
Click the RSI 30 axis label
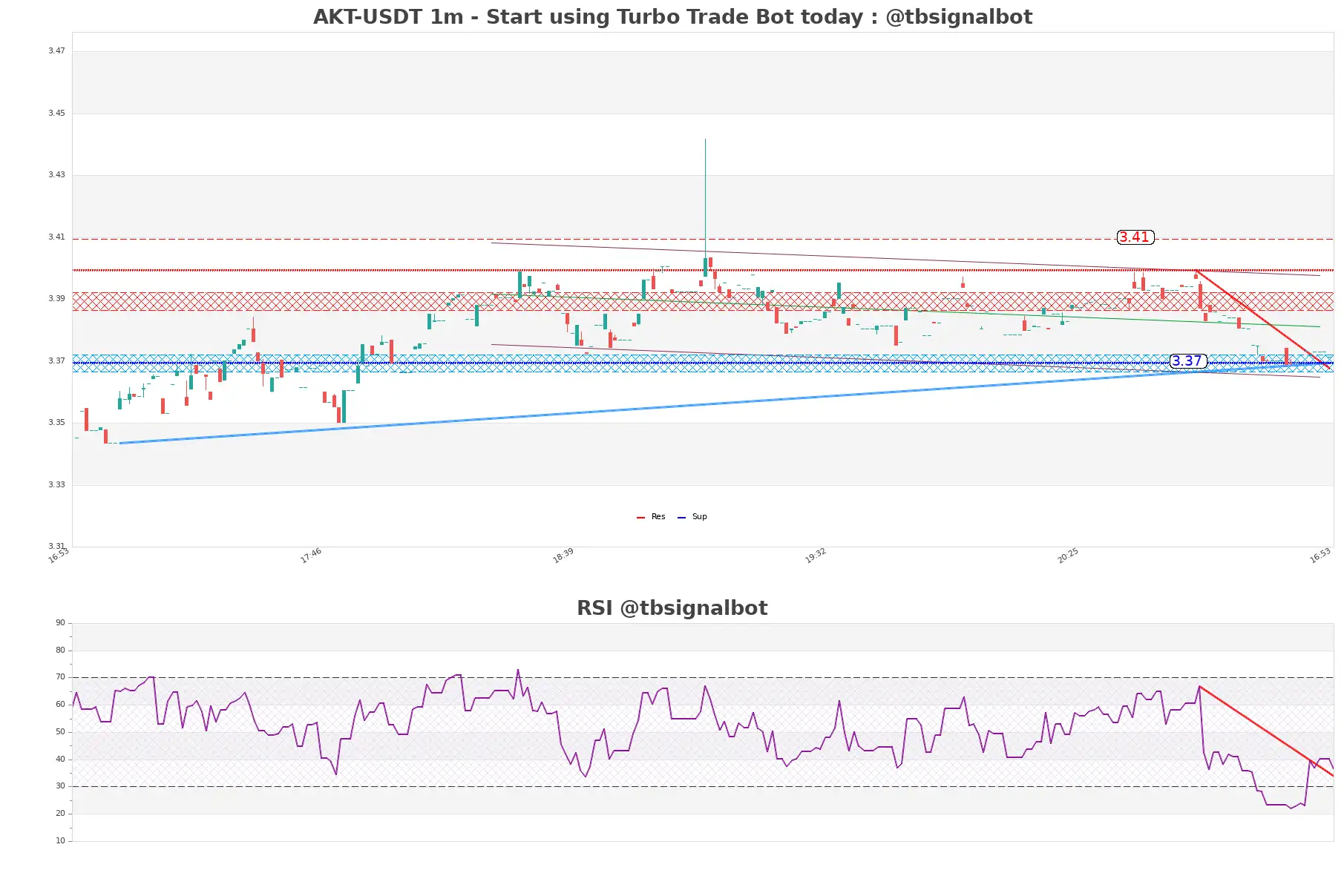pyautogui.click(x=60, y=786)
